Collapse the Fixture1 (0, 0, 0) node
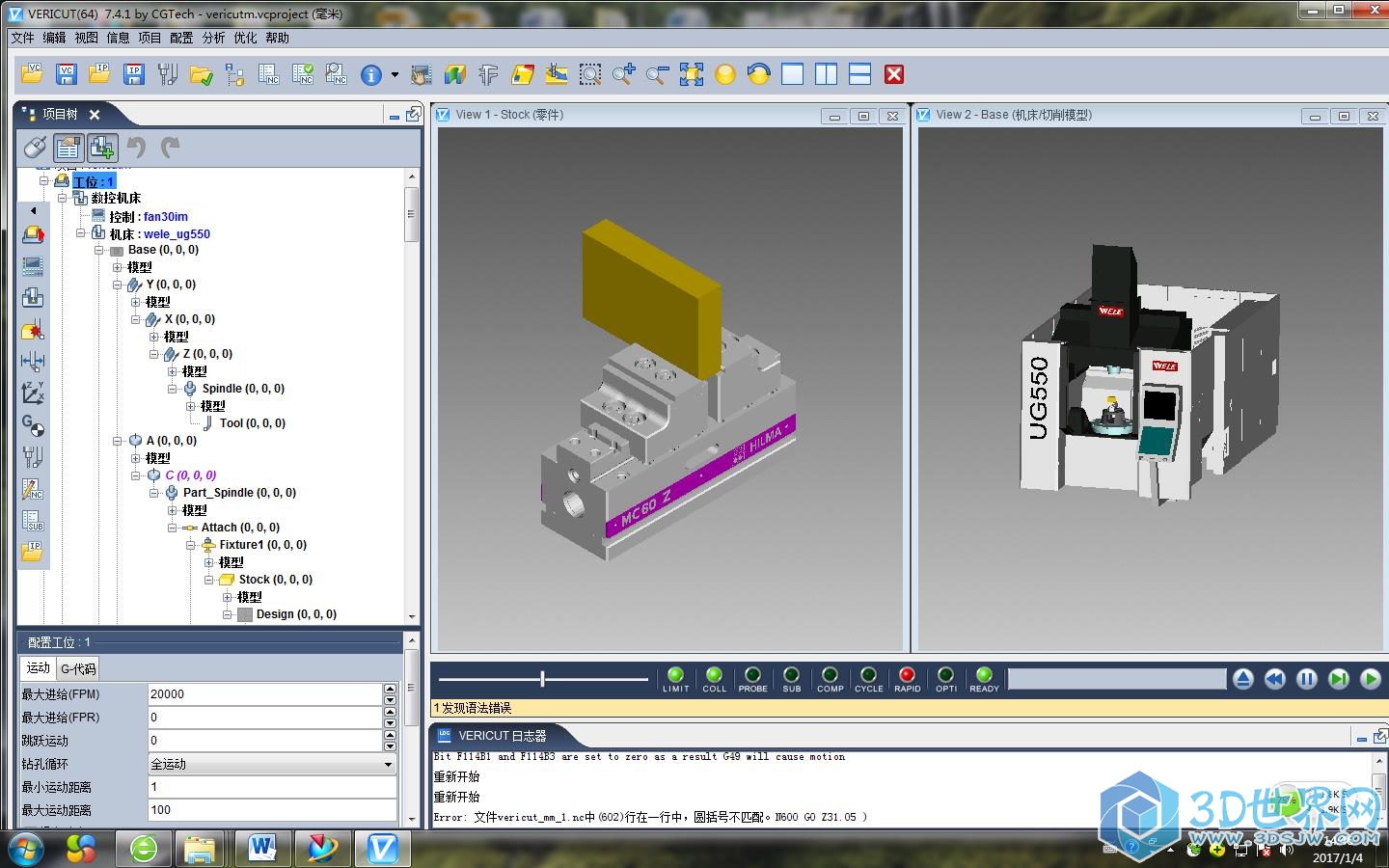 pos(190,545)
